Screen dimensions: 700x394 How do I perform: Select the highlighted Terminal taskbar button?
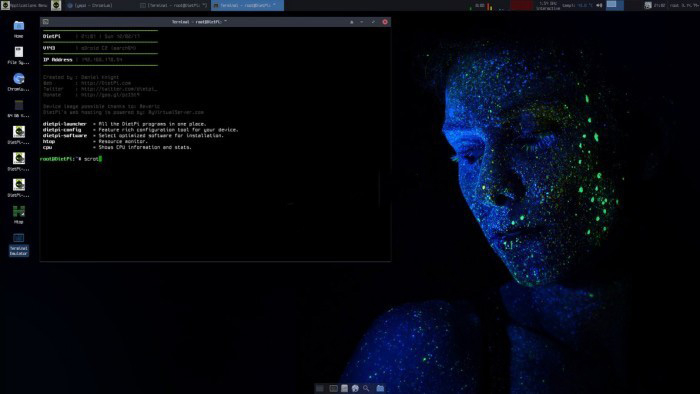coord(247,5)
